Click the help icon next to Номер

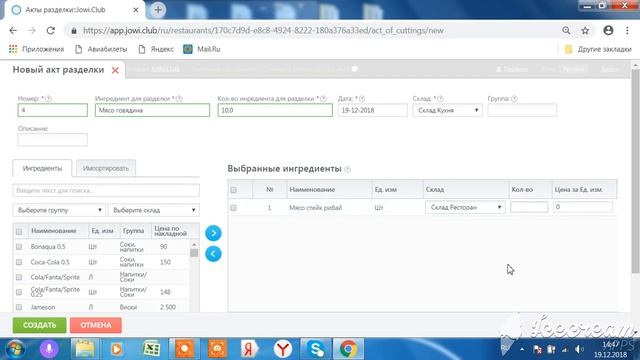pyautogui.click(x=49, y=99)
